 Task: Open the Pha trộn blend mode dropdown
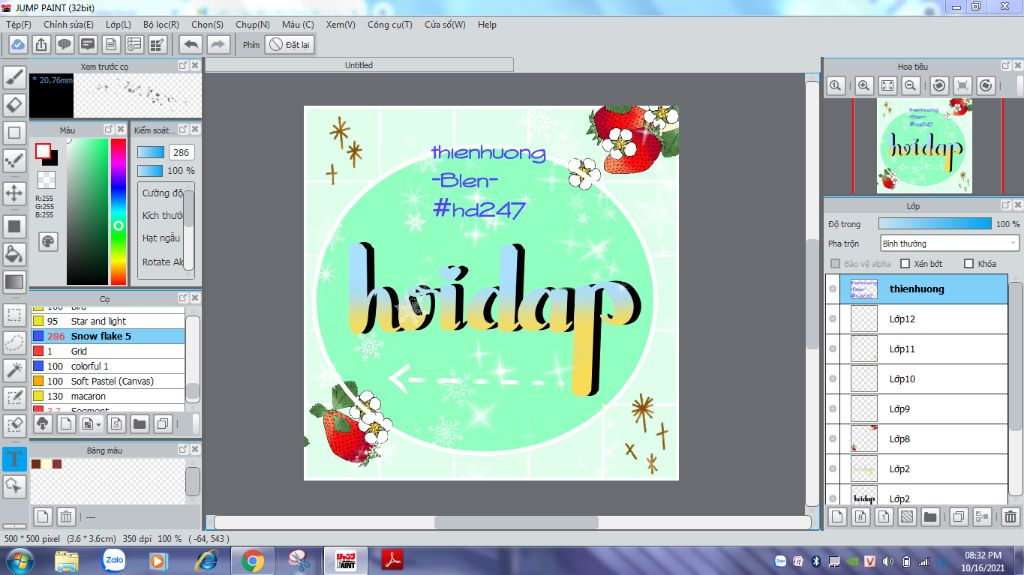[949, 244]
